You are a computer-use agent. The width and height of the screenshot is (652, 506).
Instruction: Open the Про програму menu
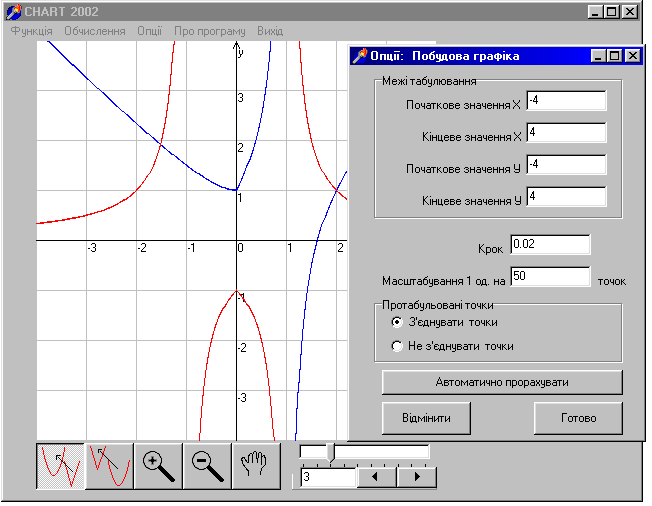pyautogui.click(x=210, y=31)
